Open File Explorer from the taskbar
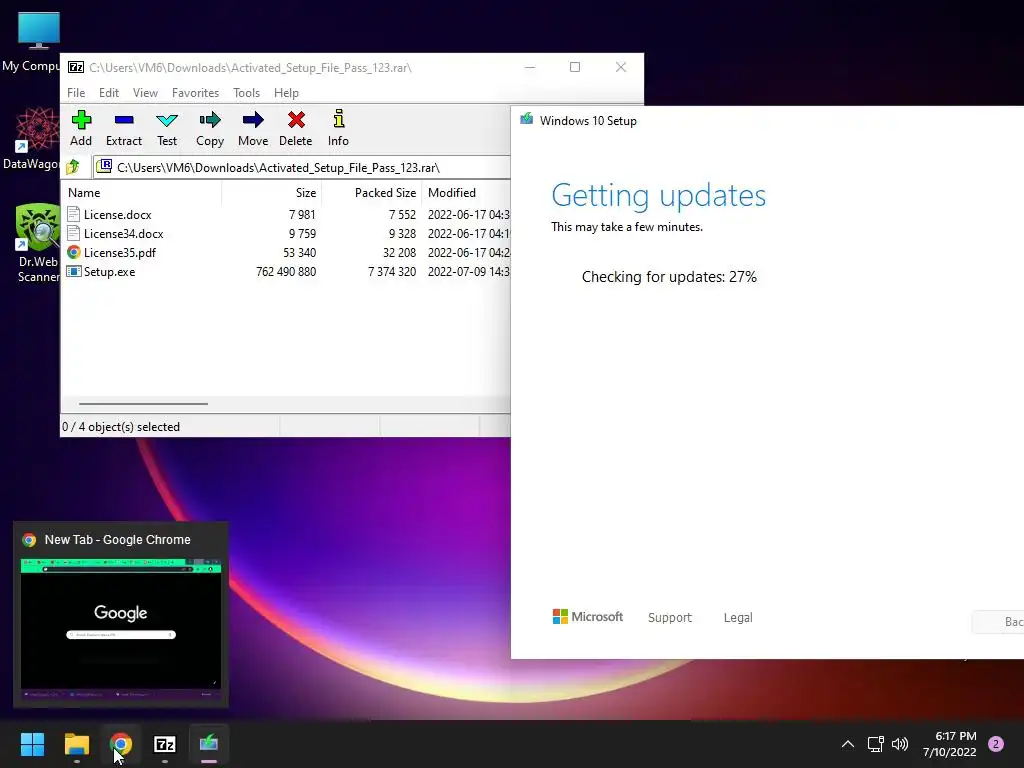The width and height of the screenshot is (1024, 768). [x=76, y=744]
